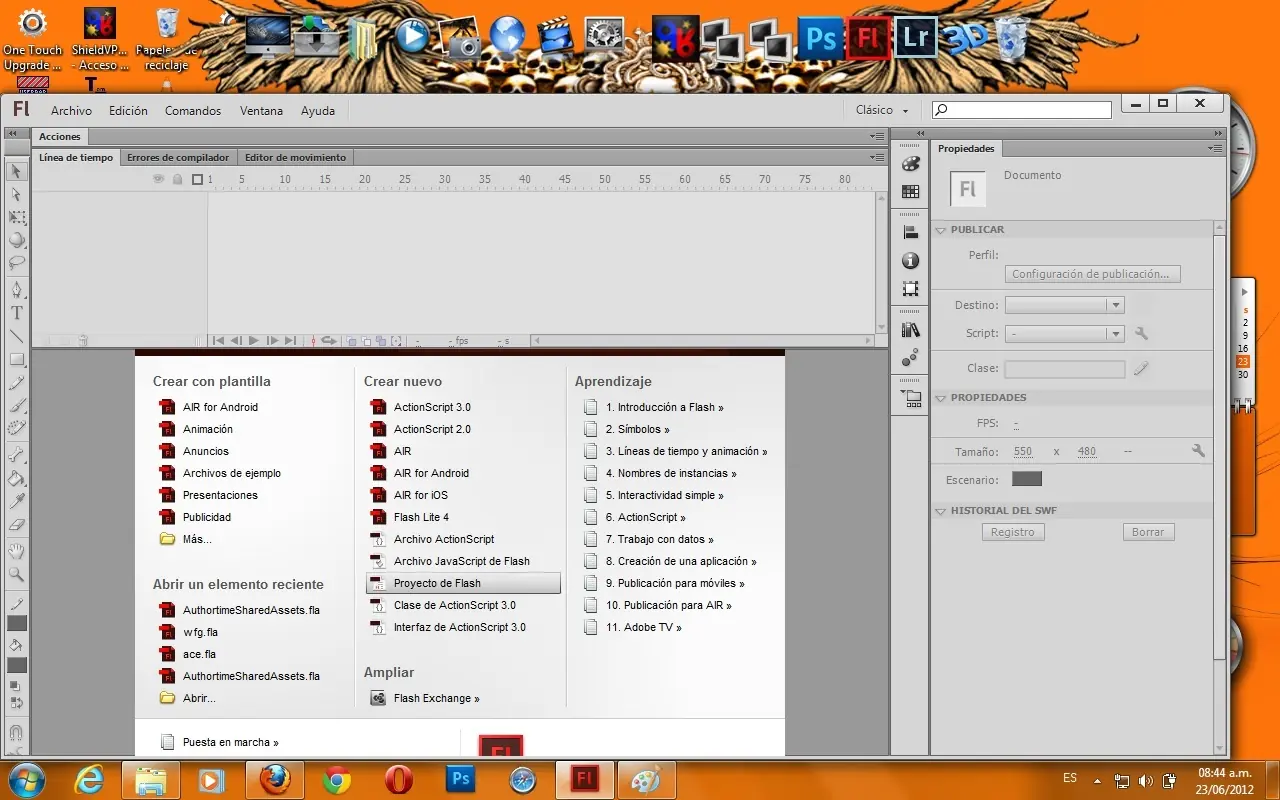Select the Brush tool
Screen dimensions: 1280x800
click(x=16, y=405)
